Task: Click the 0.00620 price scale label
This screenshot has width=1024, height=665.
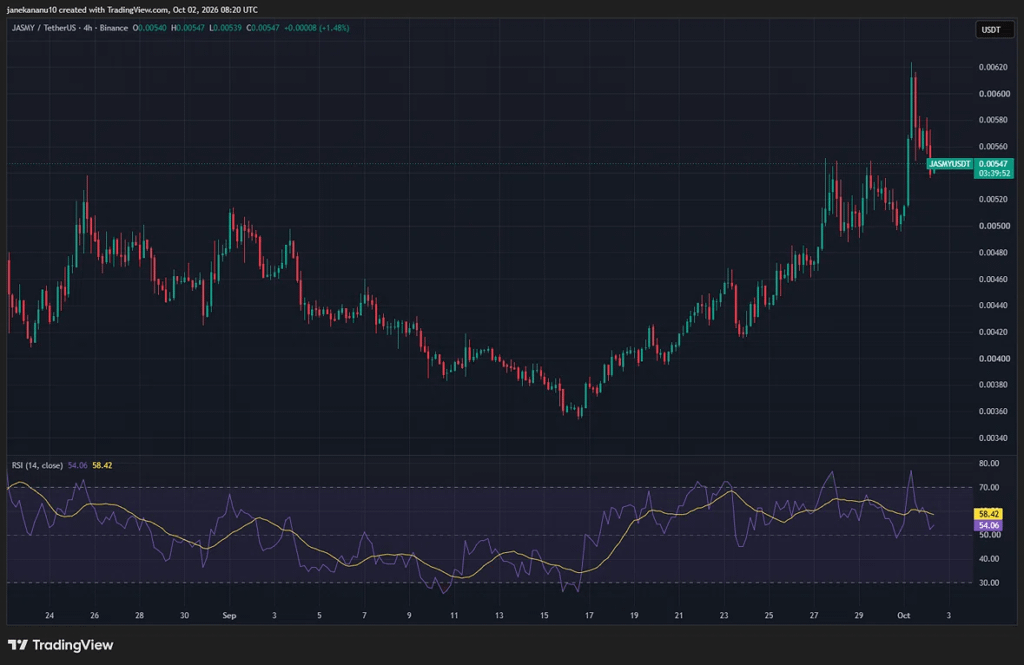Action: coord(994,67)
